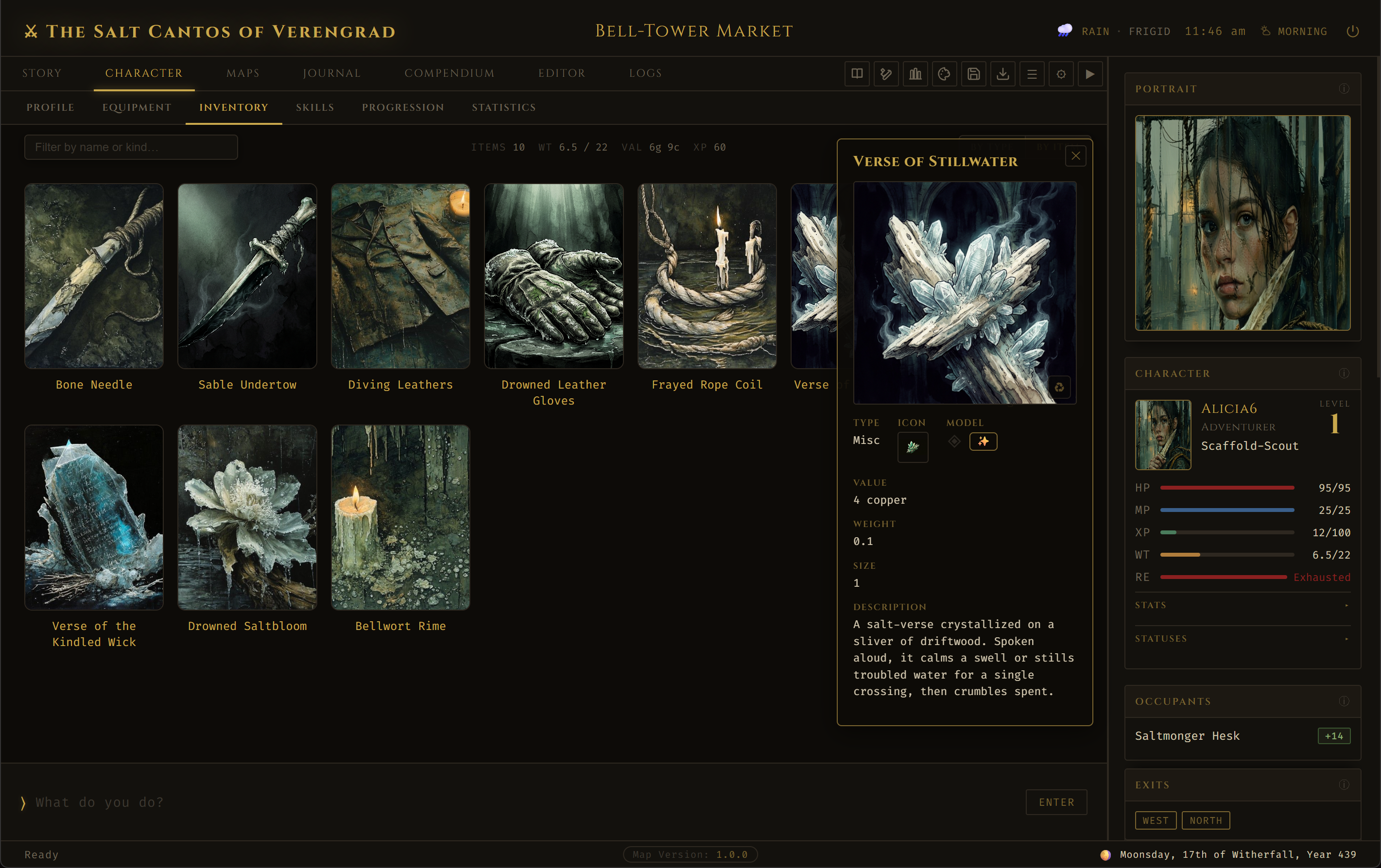Close the Verse of Stillwater panel

point(1076,156)
